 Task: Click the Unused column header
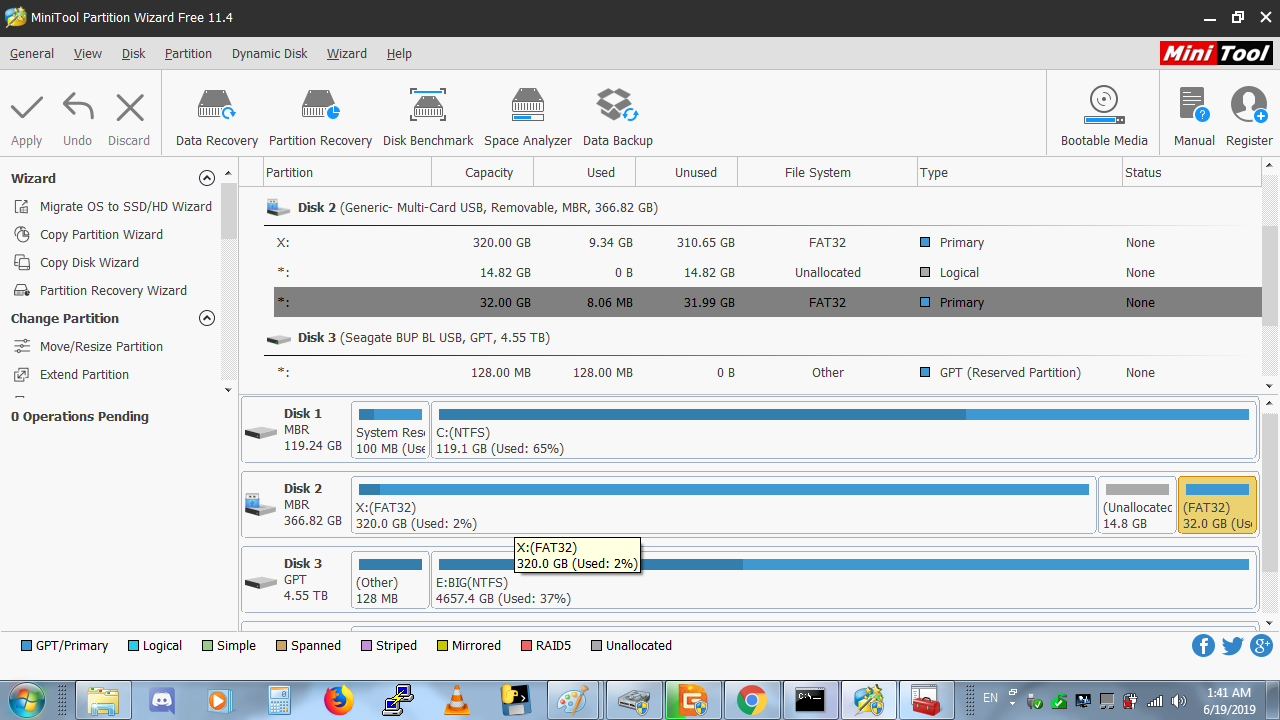687,172
